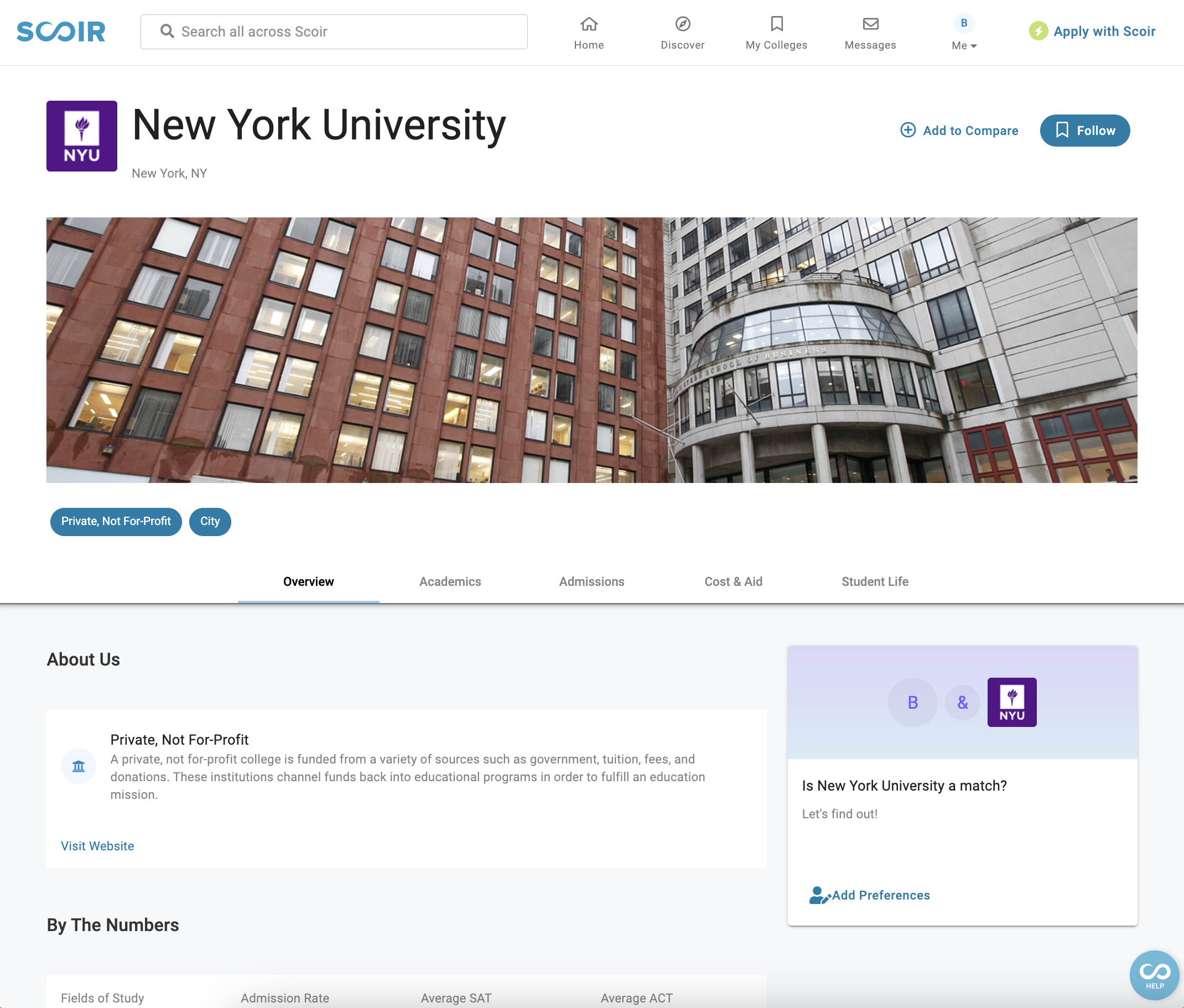Switch to the Academics tab
This screenshot has width=1184, height=1008.
click(450, 581)
